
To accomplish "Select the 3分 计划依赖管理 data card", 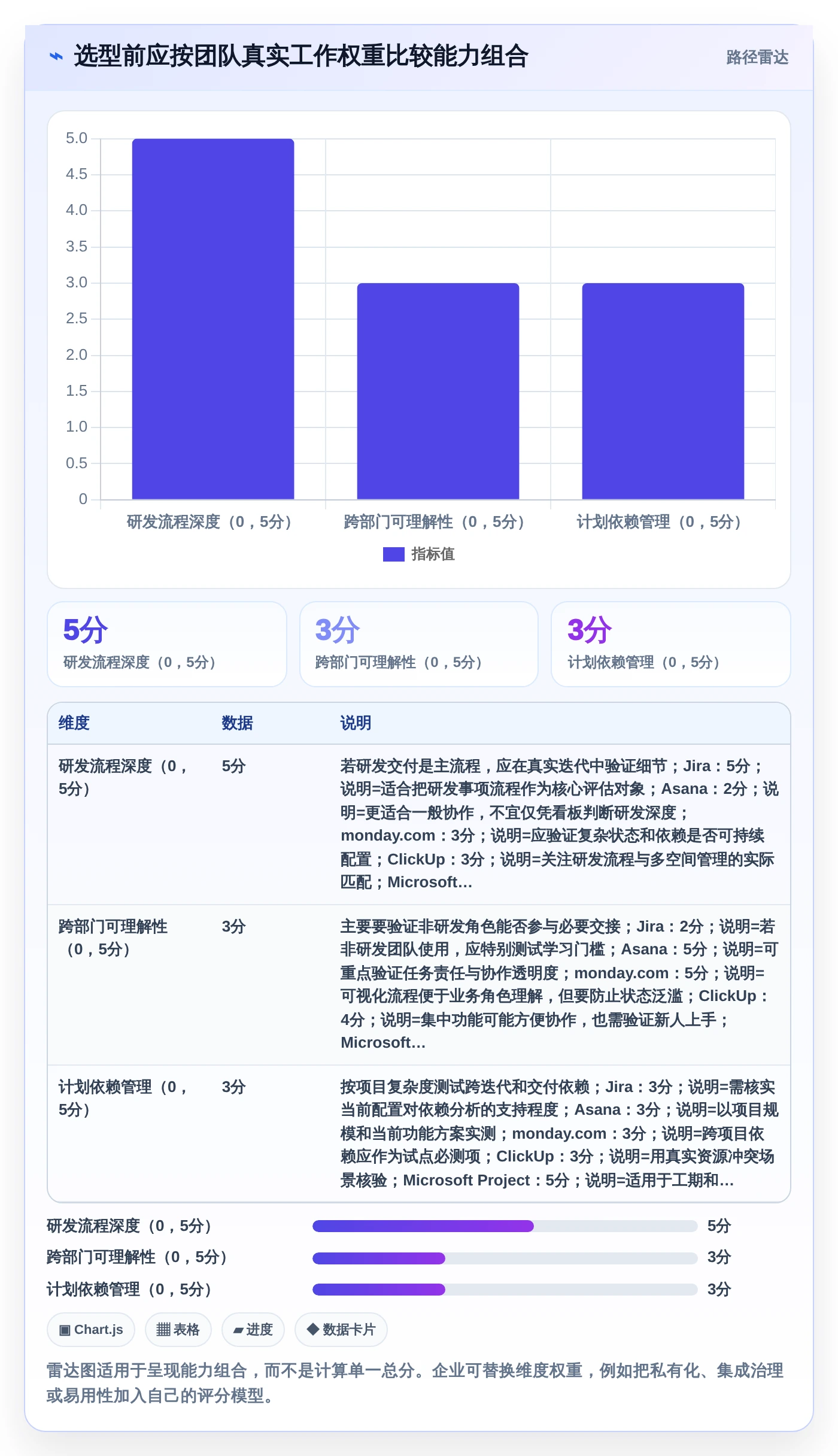I will pyautogui.click(x=671, y=644).
